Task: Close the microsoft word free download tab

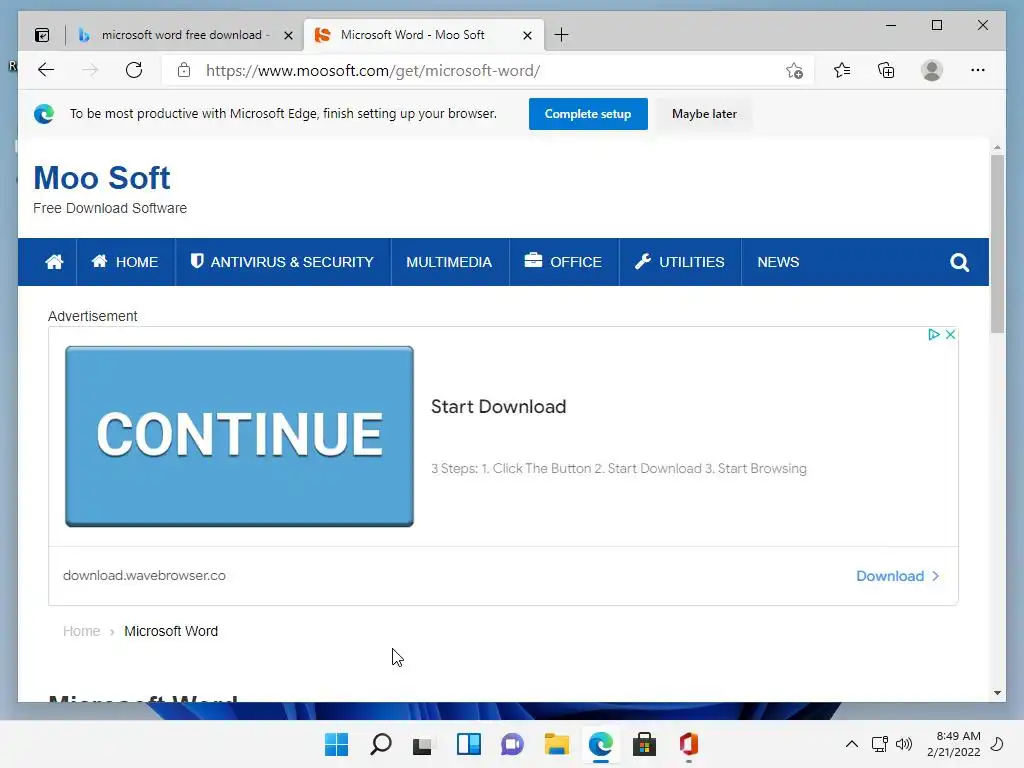Action: (288, 35)
